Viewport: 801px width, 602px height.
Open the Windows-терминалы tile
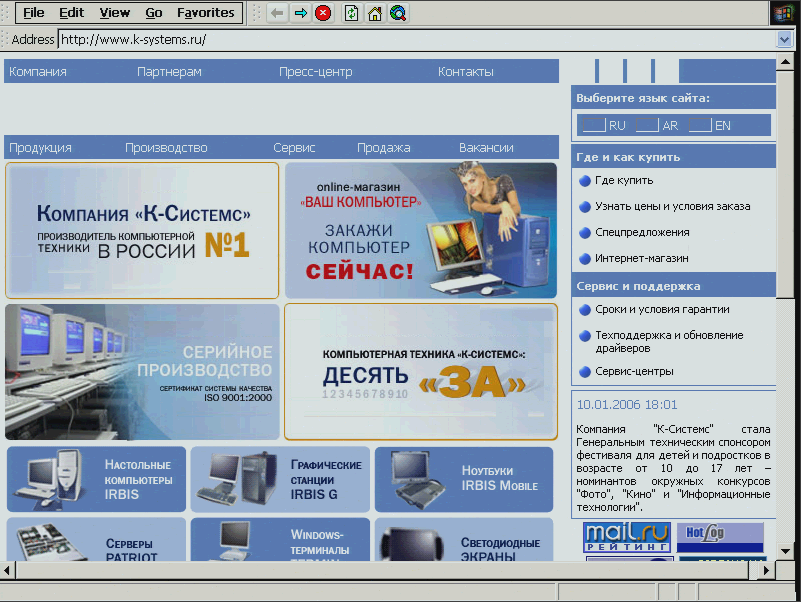coord(280,540)
